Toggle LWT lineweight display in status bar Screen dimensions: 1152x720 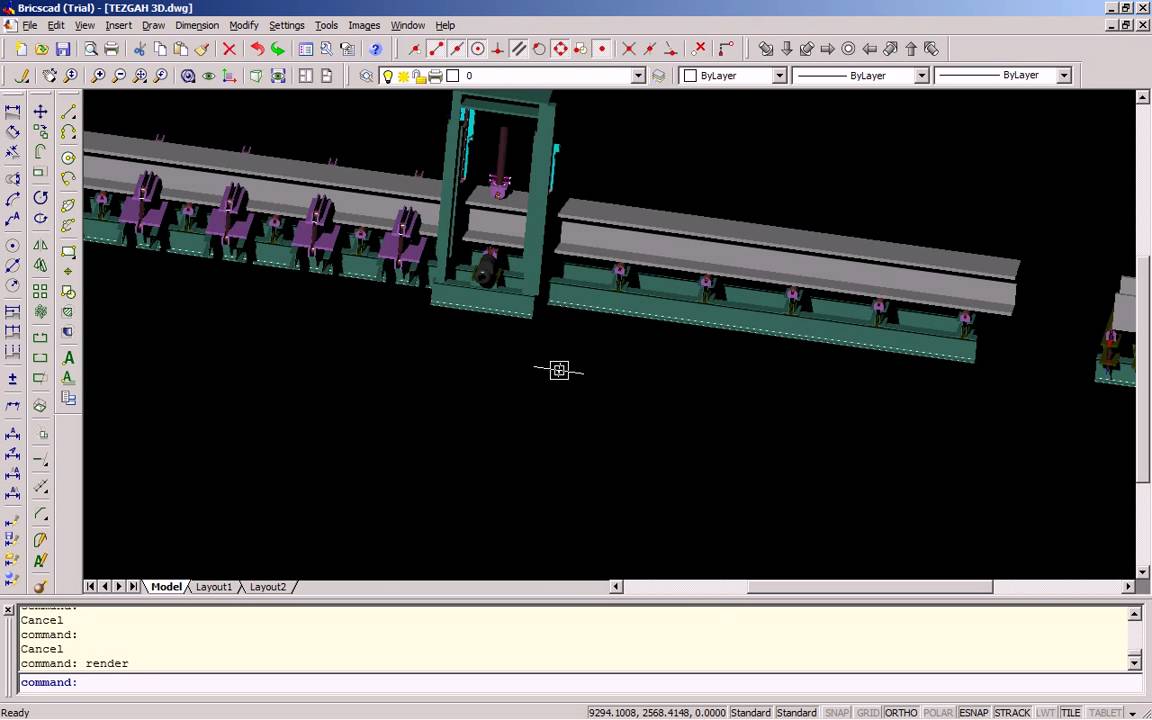point(1045,713)
